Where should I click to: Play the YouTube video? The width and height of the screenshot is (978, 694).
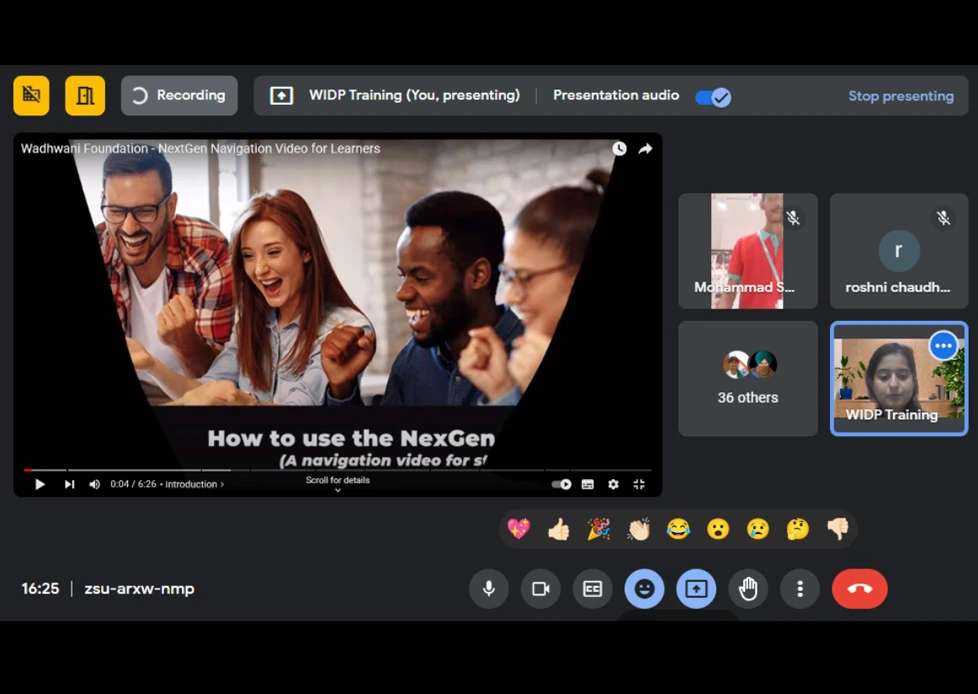click(x=39, y=484)
